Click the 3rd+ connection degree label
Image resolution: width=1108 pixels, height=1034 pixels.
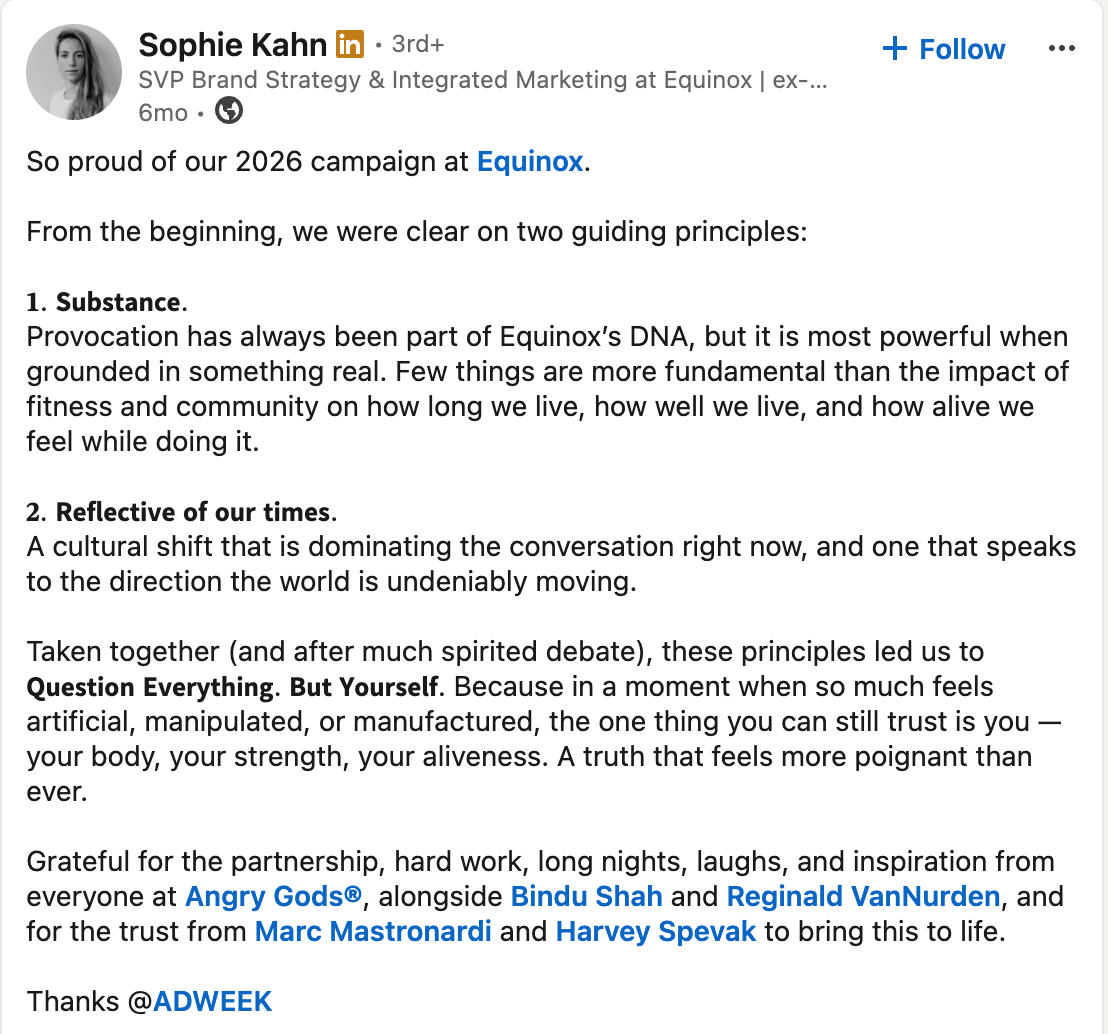pos(418,45)
